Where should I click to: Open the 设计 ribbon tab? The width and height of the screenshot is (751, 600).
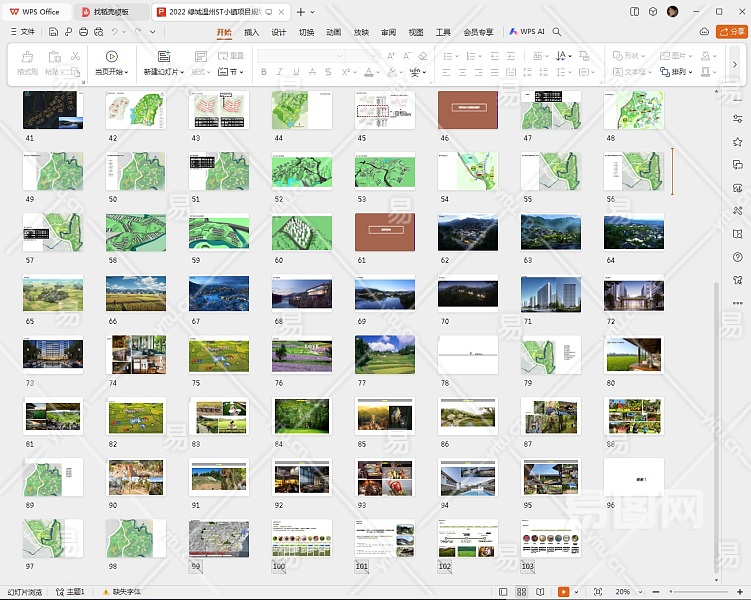pos(279,32)
